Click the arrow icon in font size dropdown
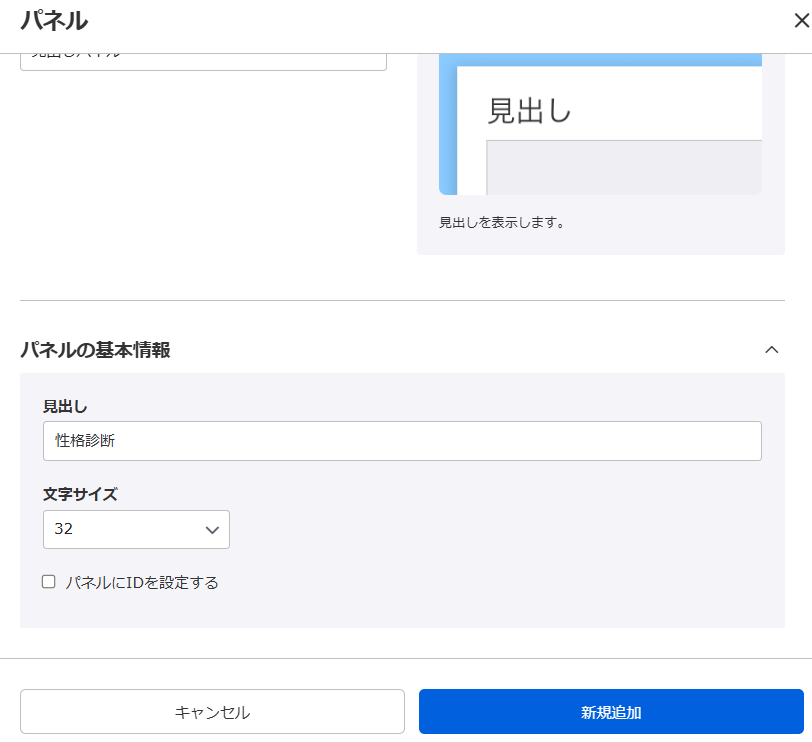The width and height of the screenshot is (812, 742). pos(212,530)
